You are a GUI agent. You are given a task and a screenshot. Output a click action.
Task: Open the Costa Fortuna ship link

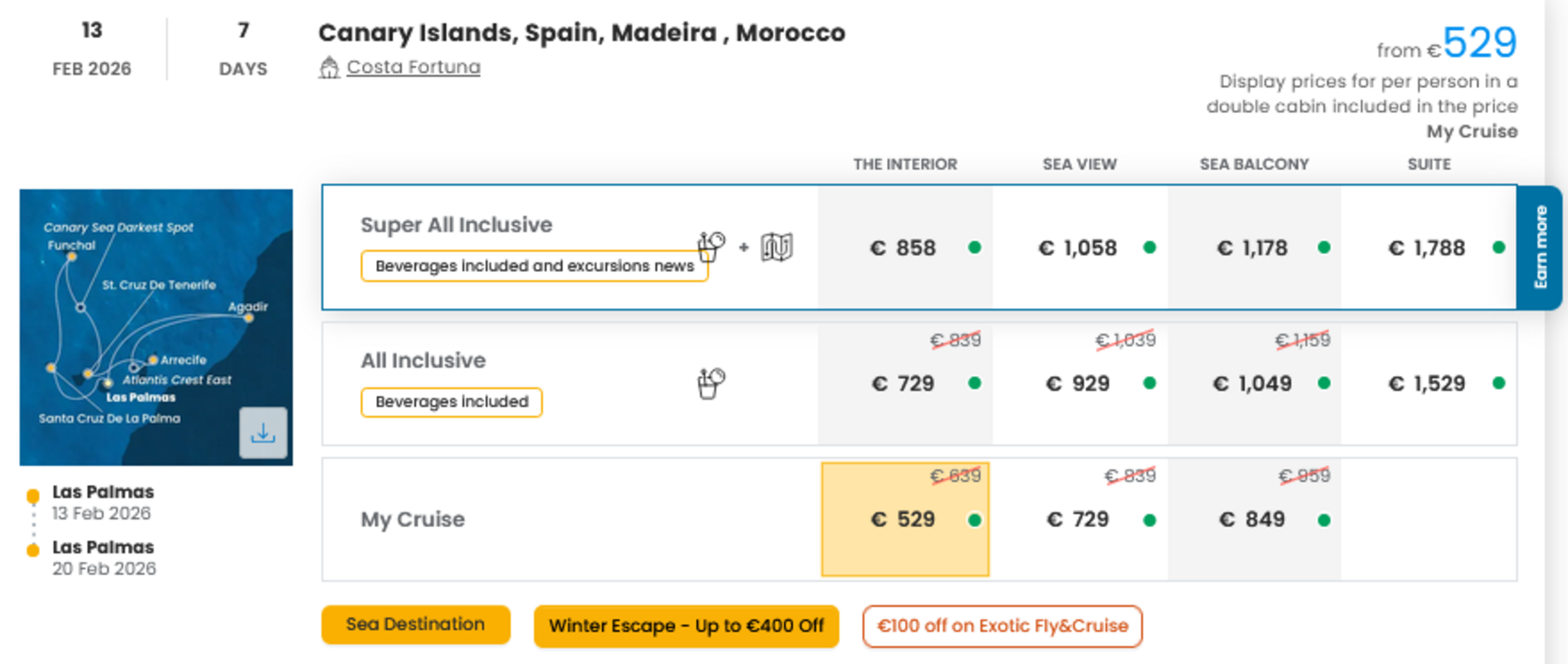point(414,67)
